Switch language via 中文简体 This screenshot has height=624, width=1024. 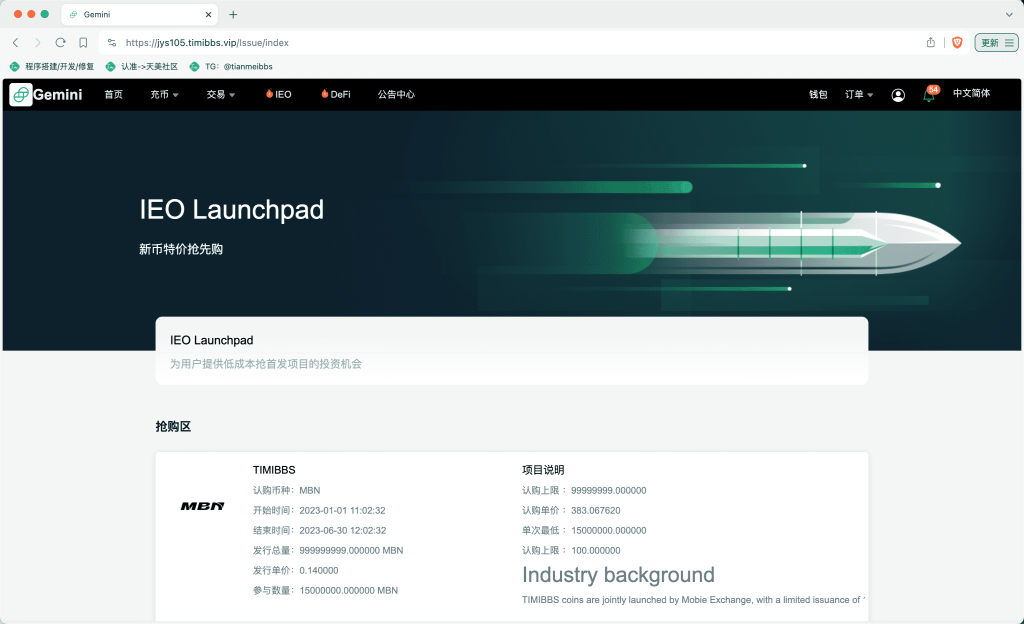pos(971,93)
